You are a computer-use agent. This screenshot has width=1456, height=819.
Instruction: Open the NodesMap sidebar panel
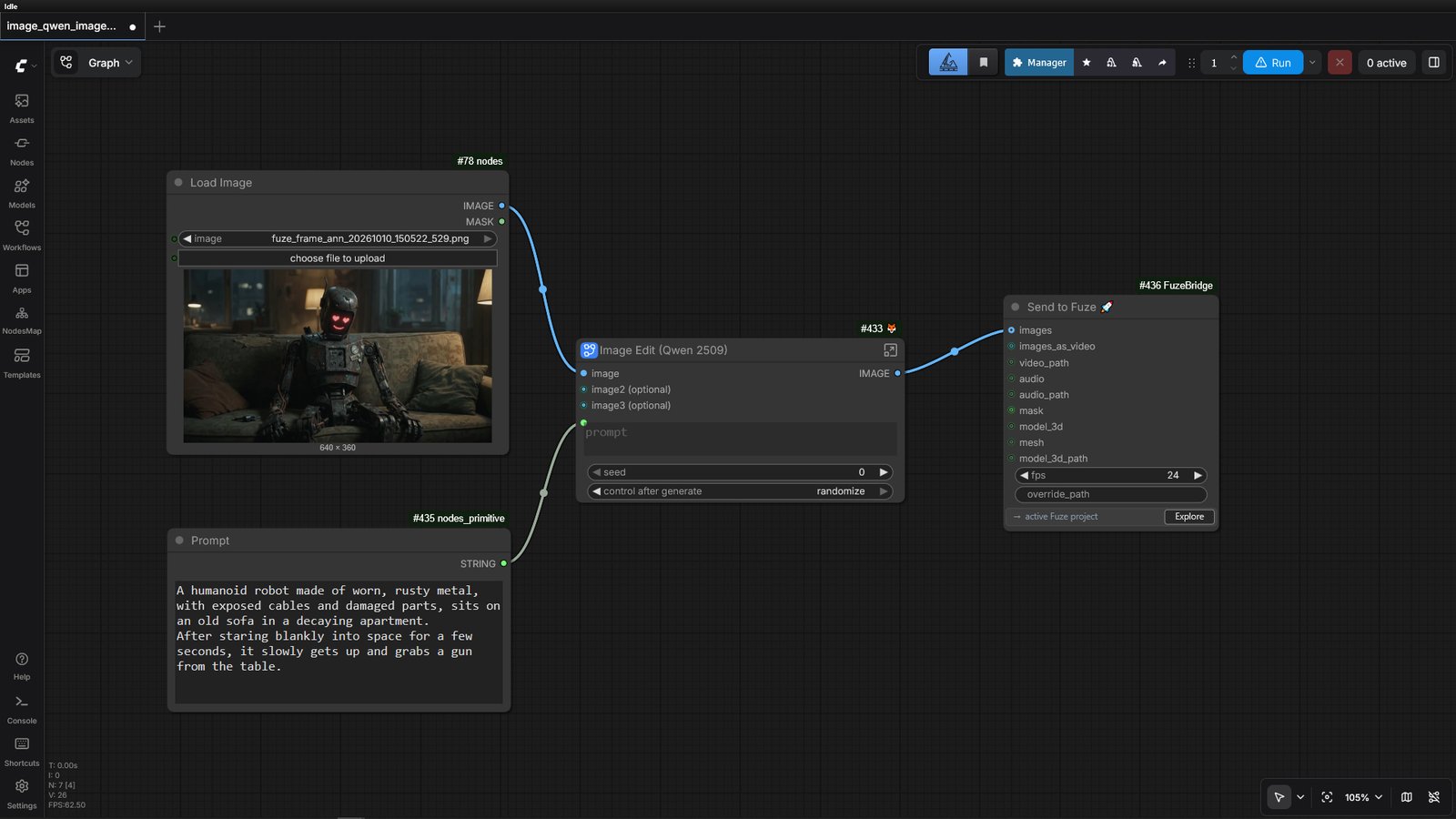coord(22,319)
